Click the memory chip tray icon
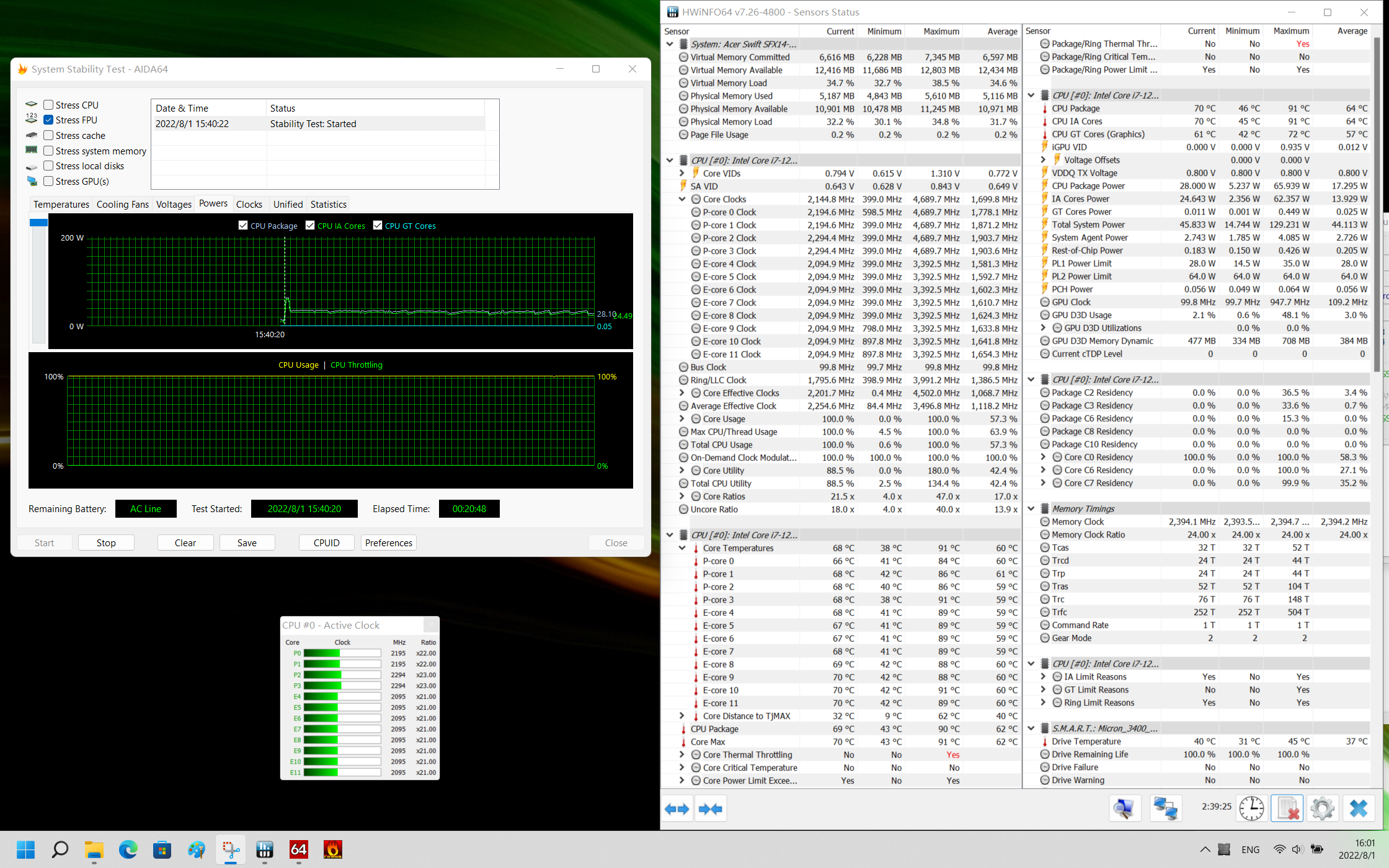 (x=1224, y=849)
